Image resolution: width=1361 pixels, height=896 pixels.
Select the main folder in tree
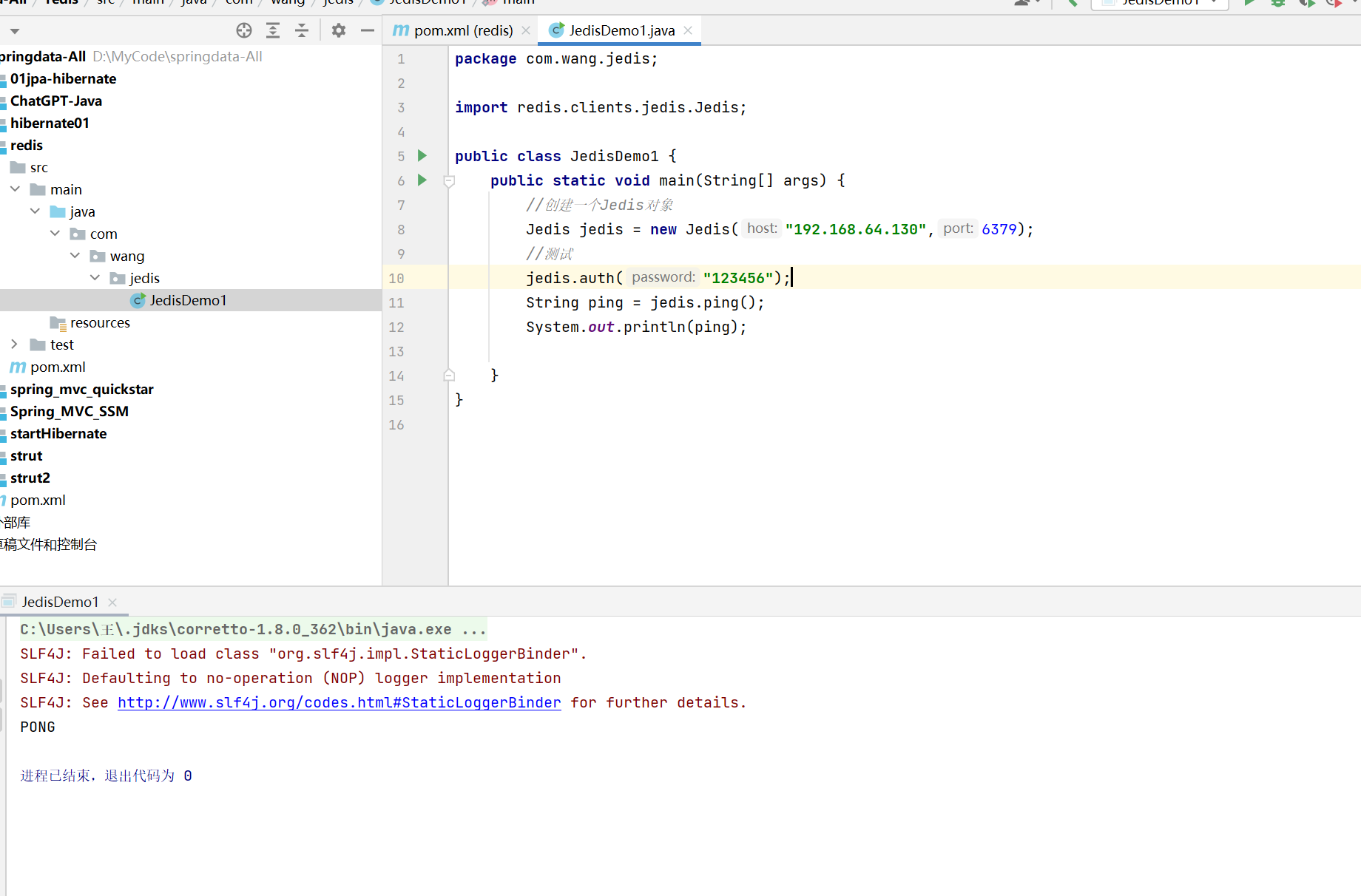tap(66, 189)
